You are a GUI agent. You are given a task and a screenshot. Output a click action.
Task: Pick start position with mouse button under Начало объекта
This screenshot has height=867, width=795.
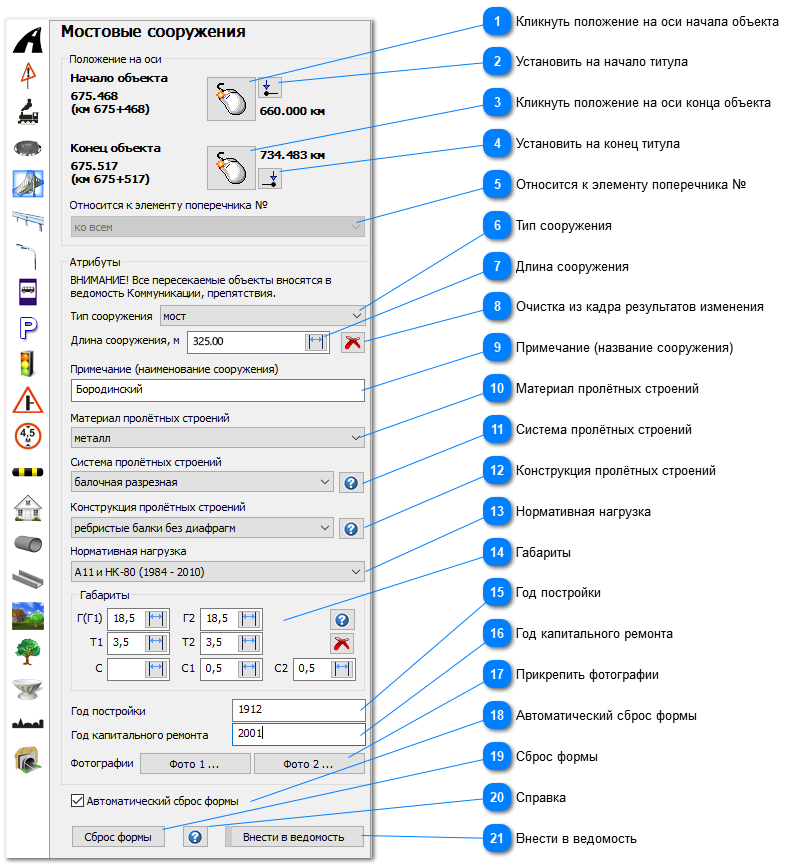click(x=231, y=98)
